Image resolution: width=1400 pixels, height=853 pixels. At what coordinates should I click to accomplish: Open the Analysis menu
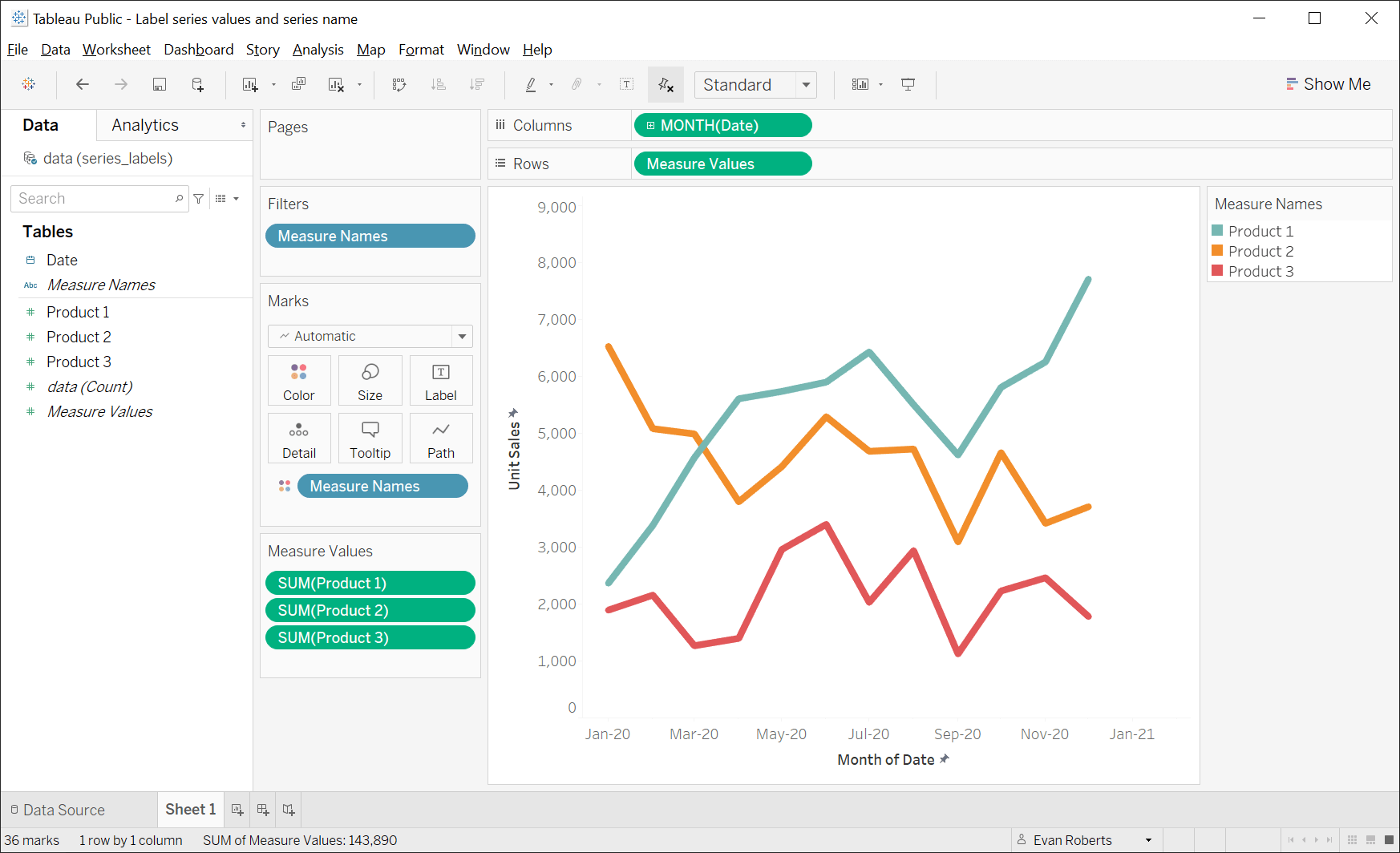(318, 49)
